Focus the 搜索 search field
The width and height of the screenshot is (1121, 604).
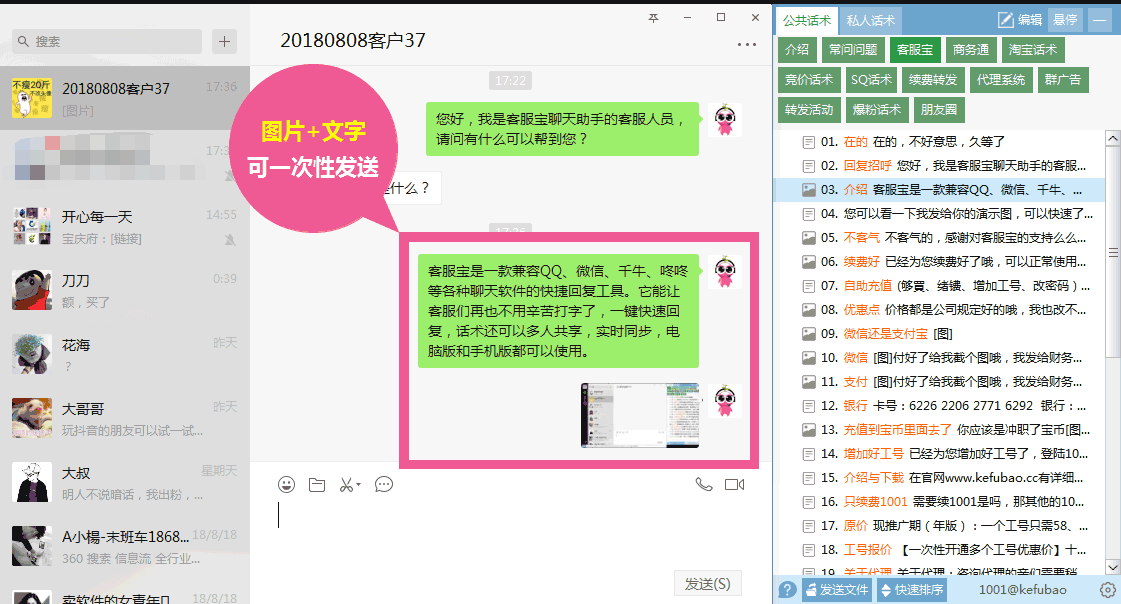coord(107,41)
